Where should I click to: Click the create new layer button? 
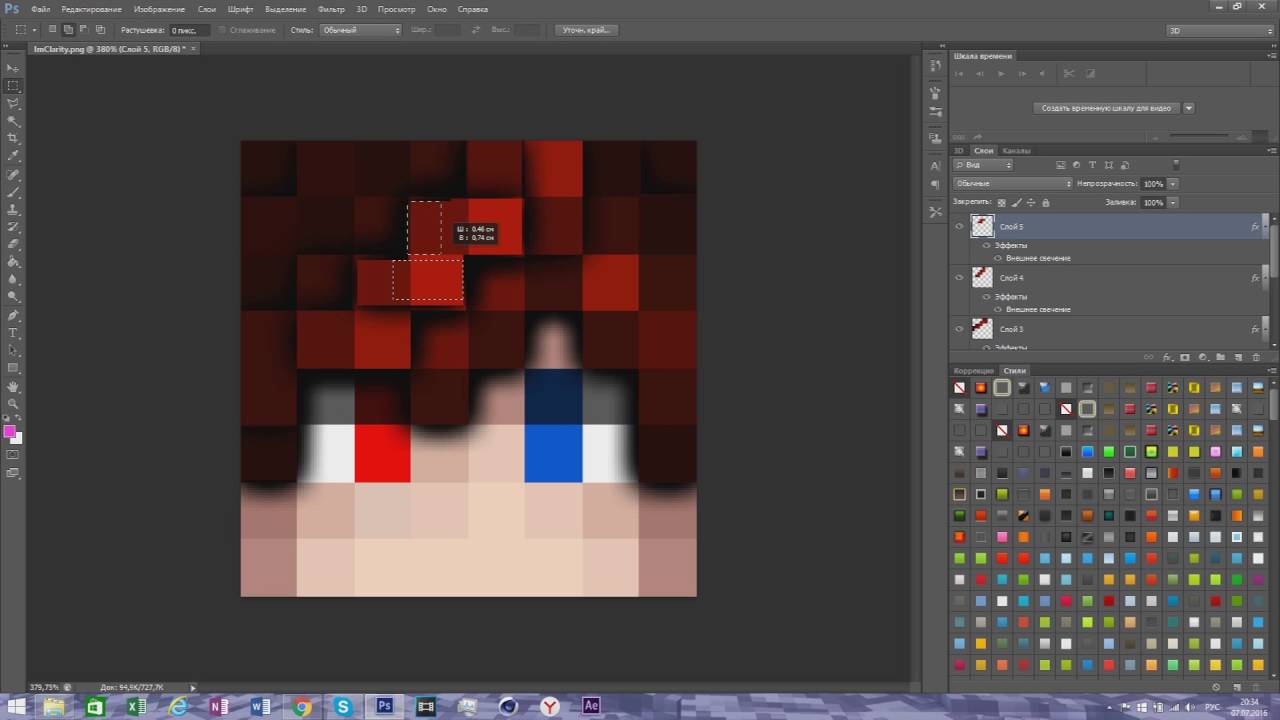point(1238,357)
